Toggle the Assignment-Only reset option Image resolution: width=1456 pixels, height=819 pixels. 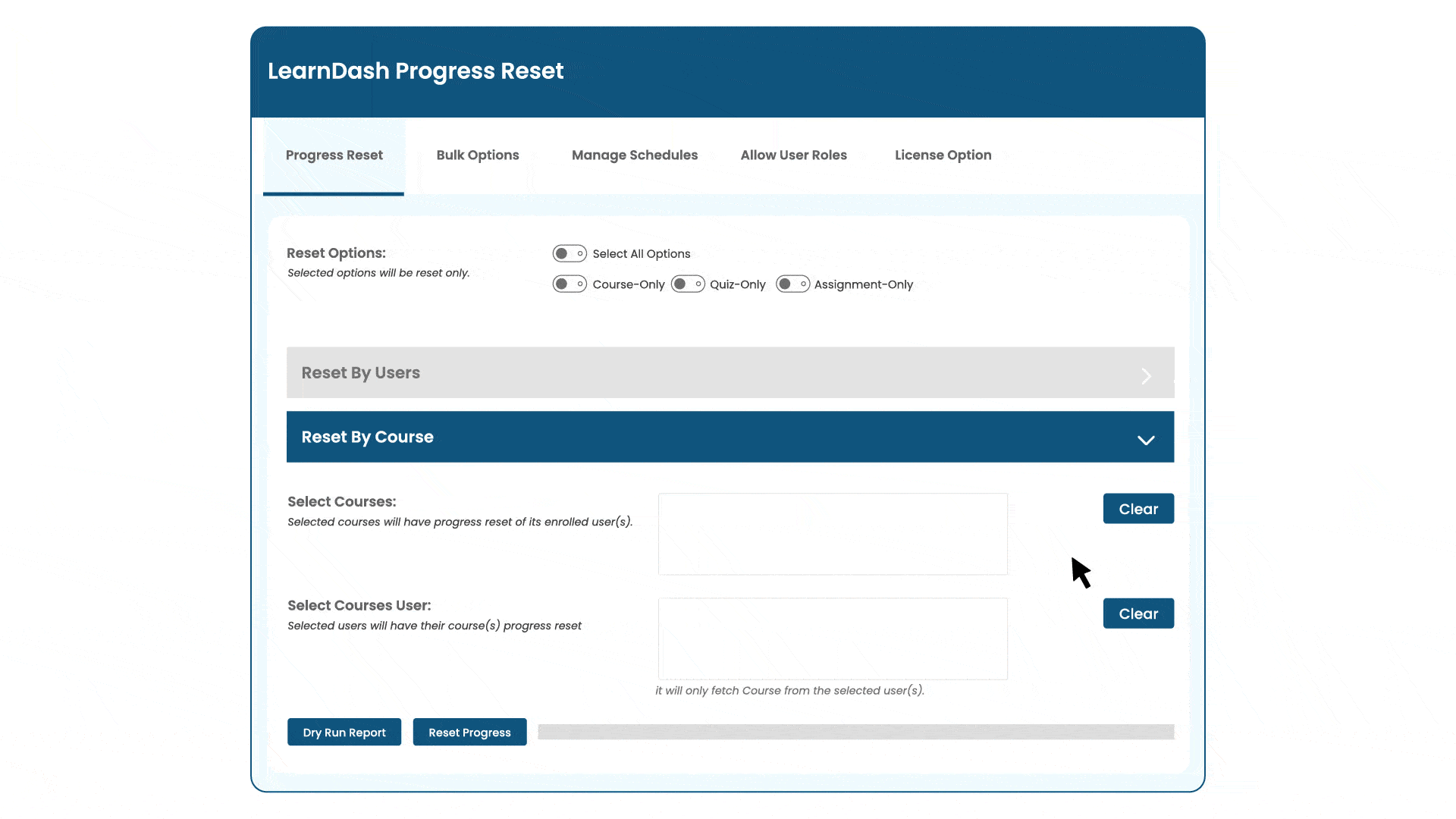pos(792,284)
